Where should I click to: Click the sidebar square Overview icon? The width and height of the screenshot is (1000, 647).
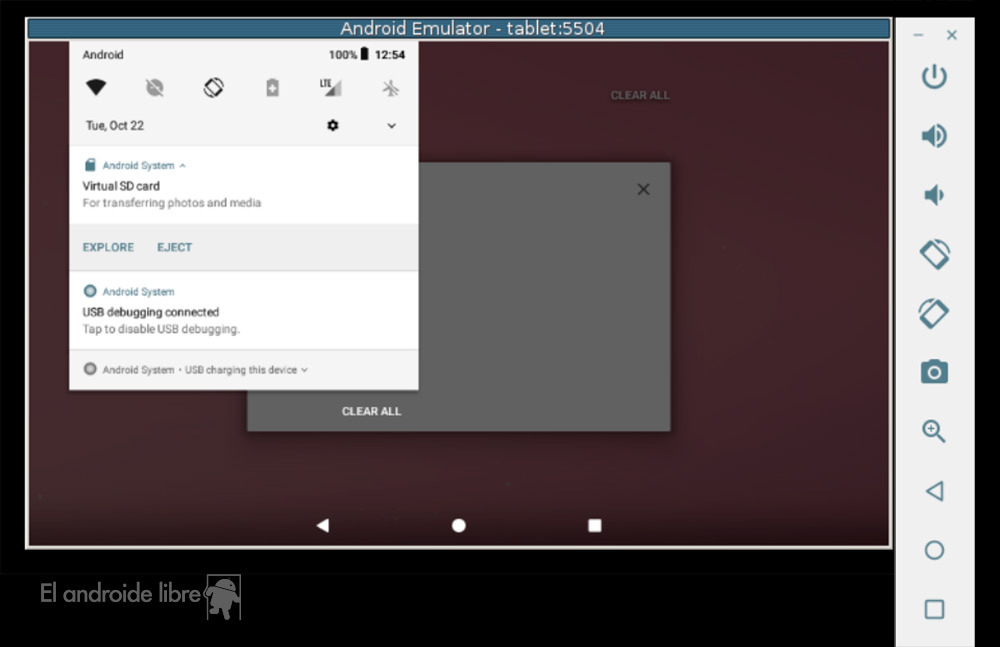point(934,609)
